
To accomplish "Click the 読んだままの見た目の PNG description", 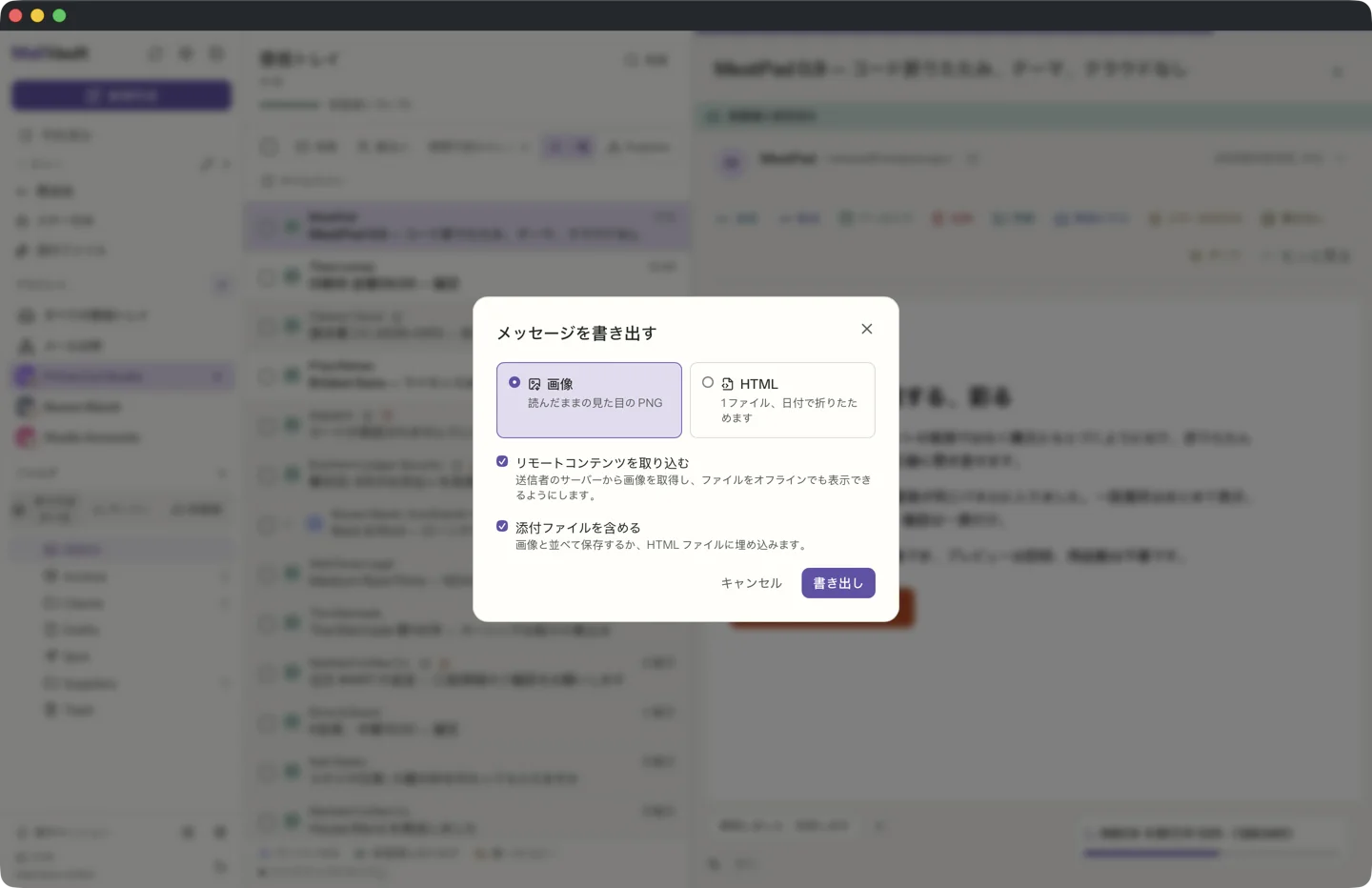I will 595,403.
